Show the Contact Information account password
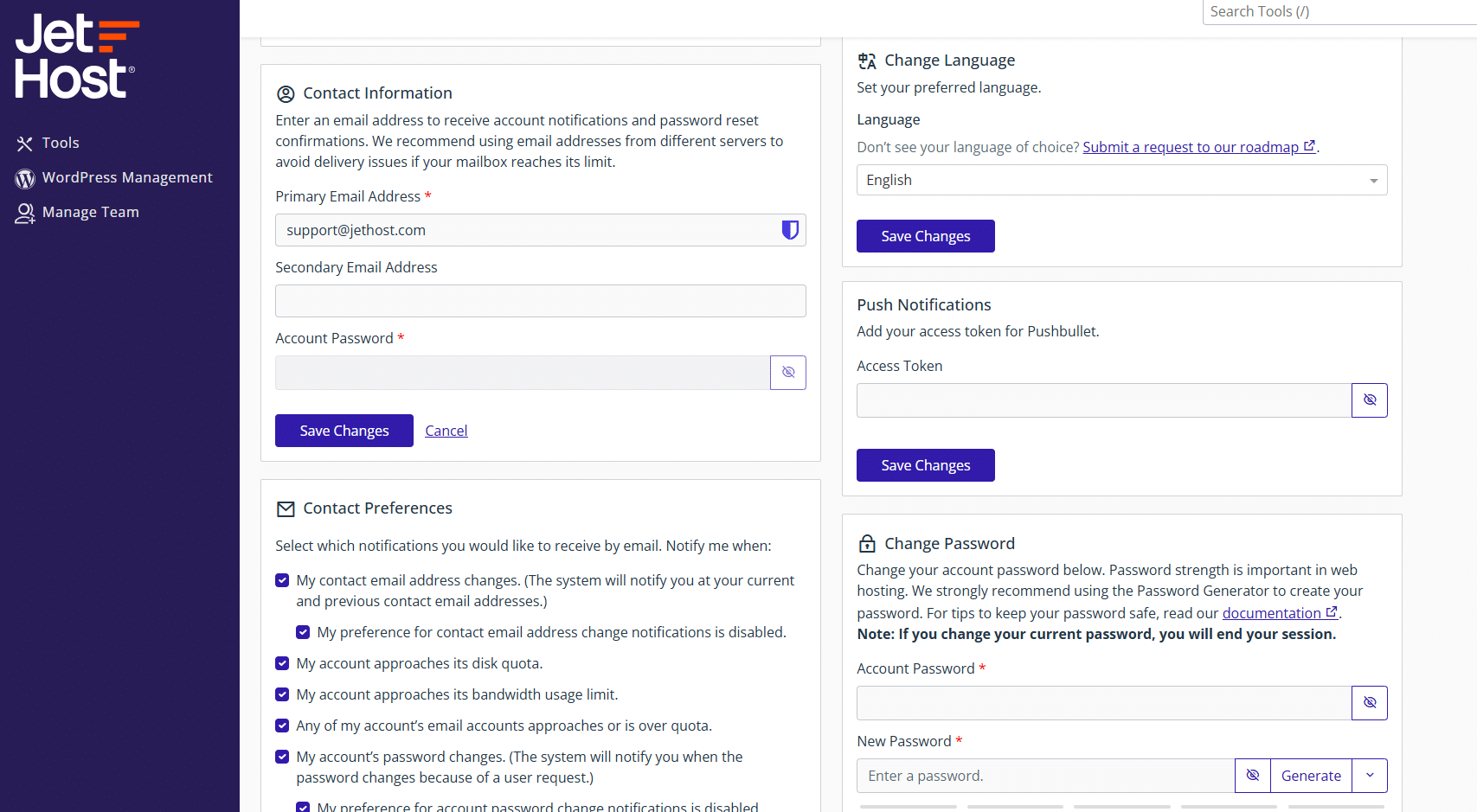Viewport: 1477px width, 812px height. [x=787, y=373]
